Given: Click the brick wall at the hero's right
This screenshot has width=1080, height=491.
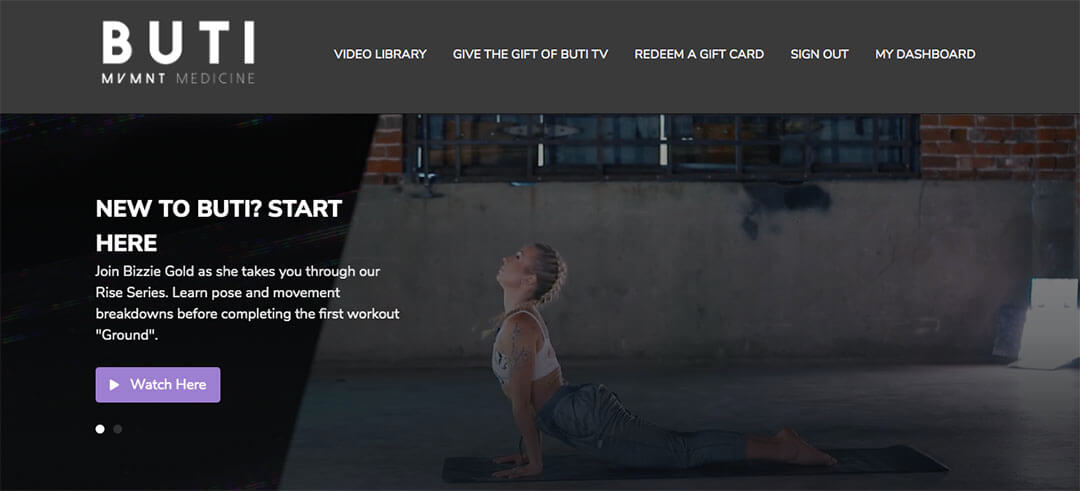Looking at the screenshot, I should click(x=999, y=146).
